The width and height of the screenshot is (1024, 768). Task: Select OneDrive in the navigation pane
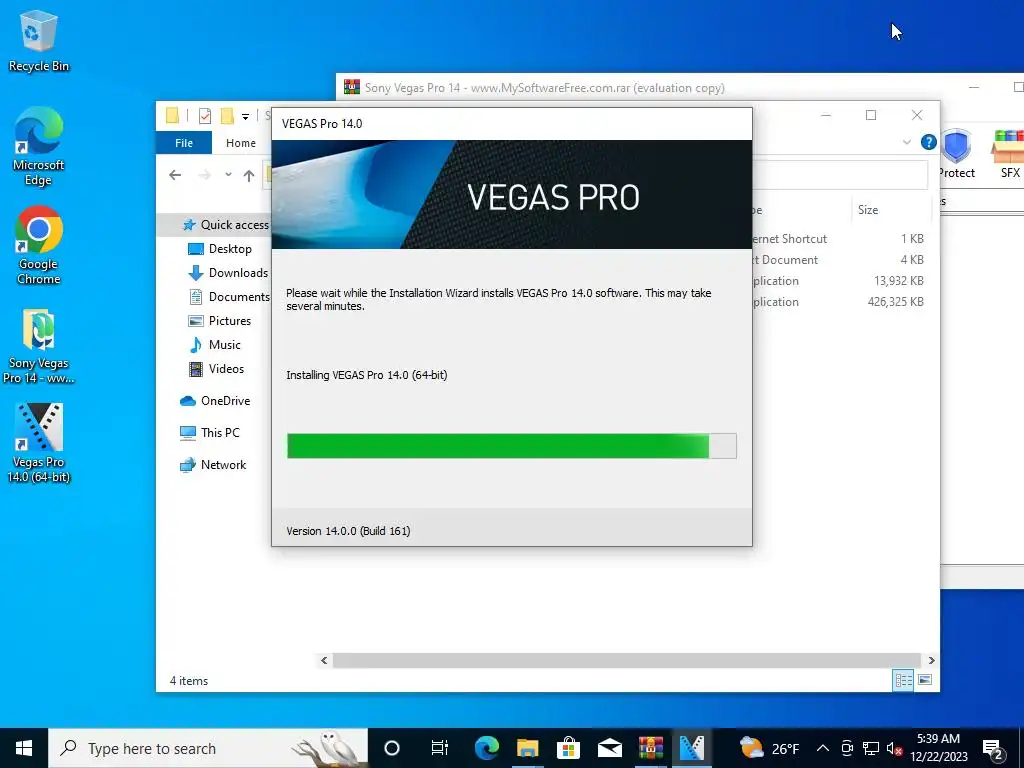[x=215, y=401]
